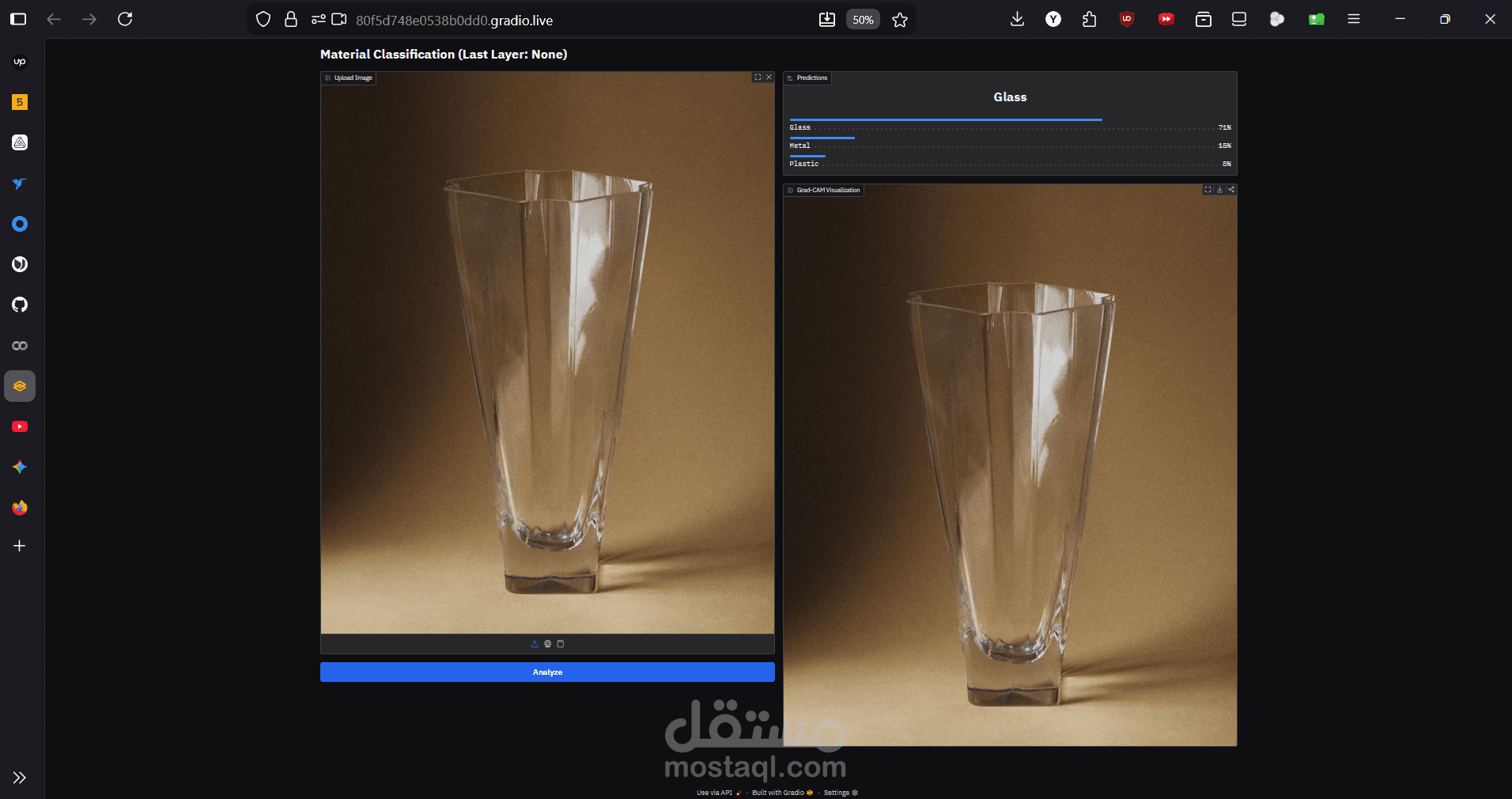Open the site permissions icon in the address bar

click(319, 20)
